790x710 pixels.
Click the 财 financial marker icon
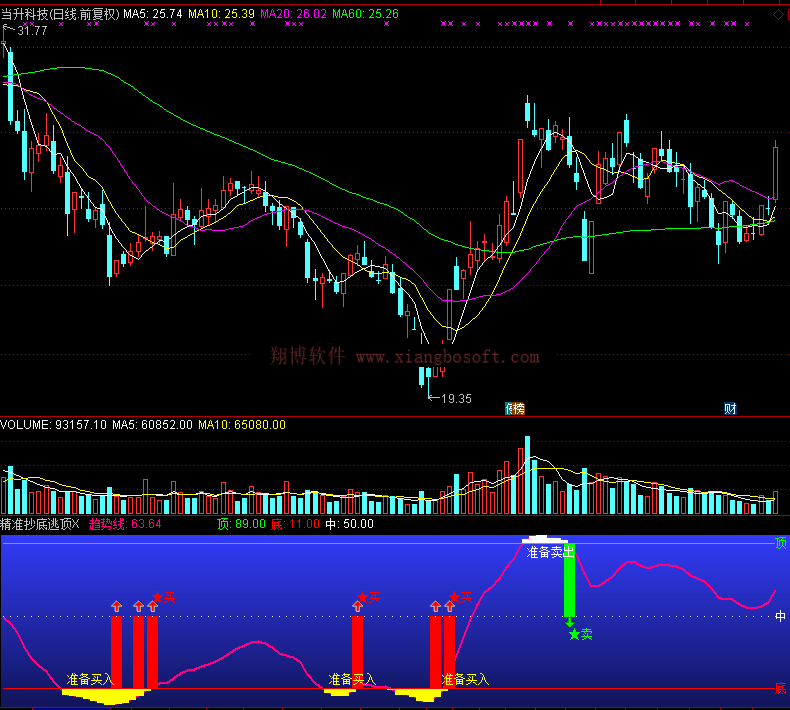click(x=731, y=408)
